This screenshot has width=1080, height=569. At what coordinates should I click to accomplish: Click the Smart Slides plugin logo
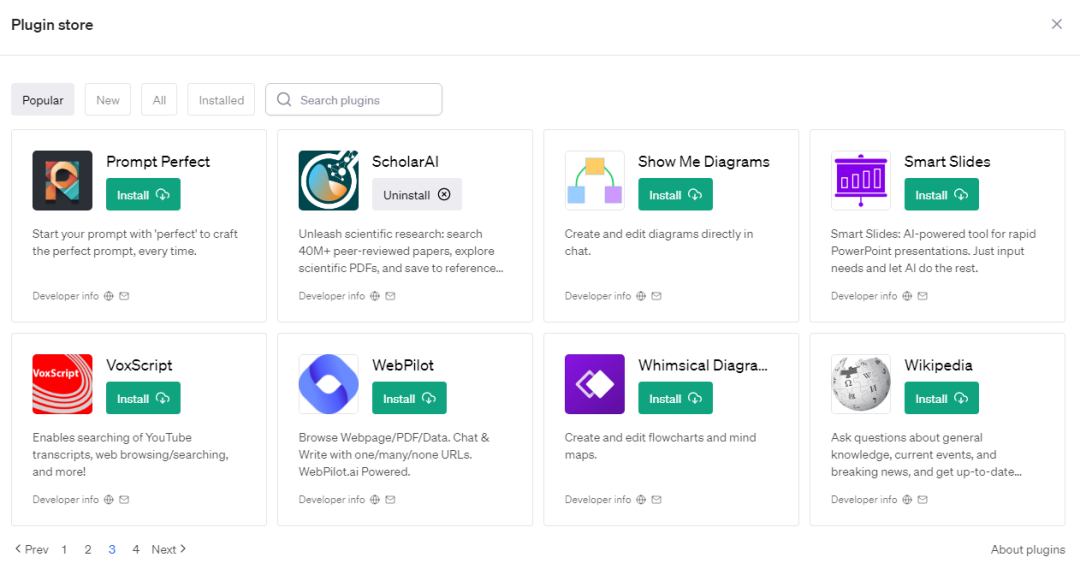coord(860,181)
